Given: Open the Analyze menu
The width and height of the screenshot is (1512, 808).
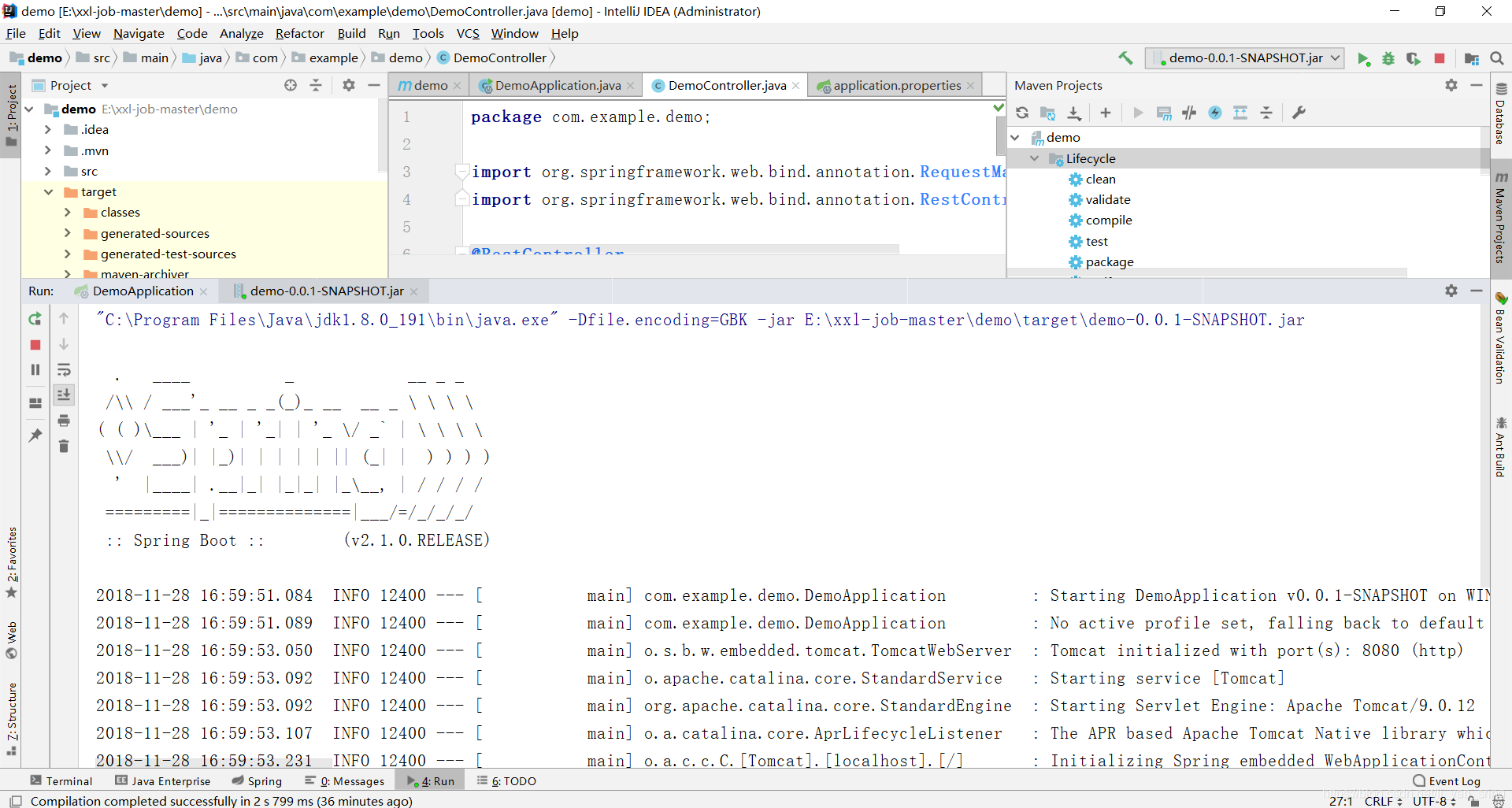Looking at the screenshot, I should (241, 33).
